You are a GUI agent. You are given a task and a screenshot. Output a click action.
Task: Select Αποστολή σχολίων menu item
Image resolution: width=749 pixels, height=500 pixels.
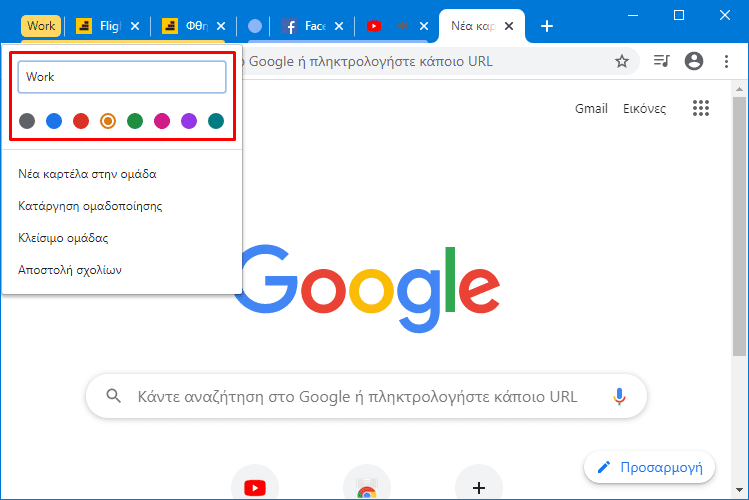pyautogui.click(x=122, y=270)
